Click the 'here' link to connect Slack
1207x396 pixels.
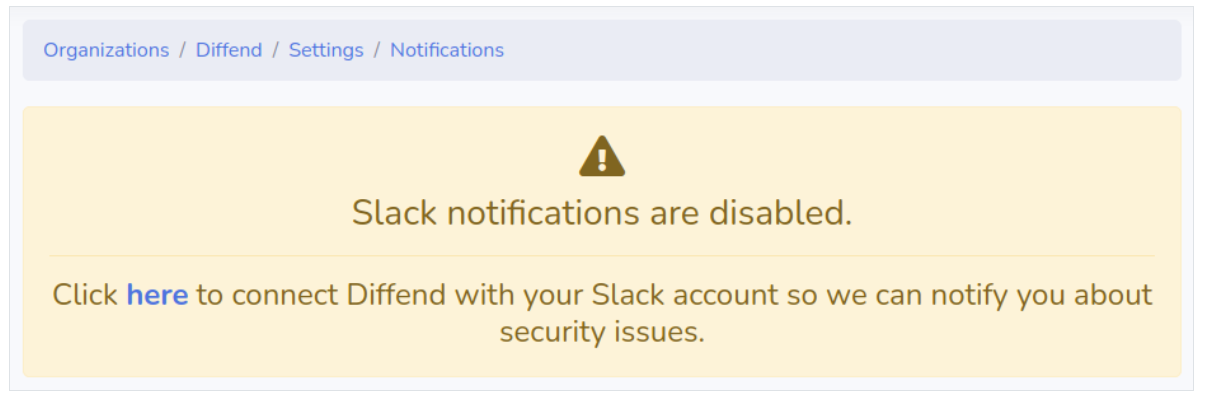[x=157, y=295]
